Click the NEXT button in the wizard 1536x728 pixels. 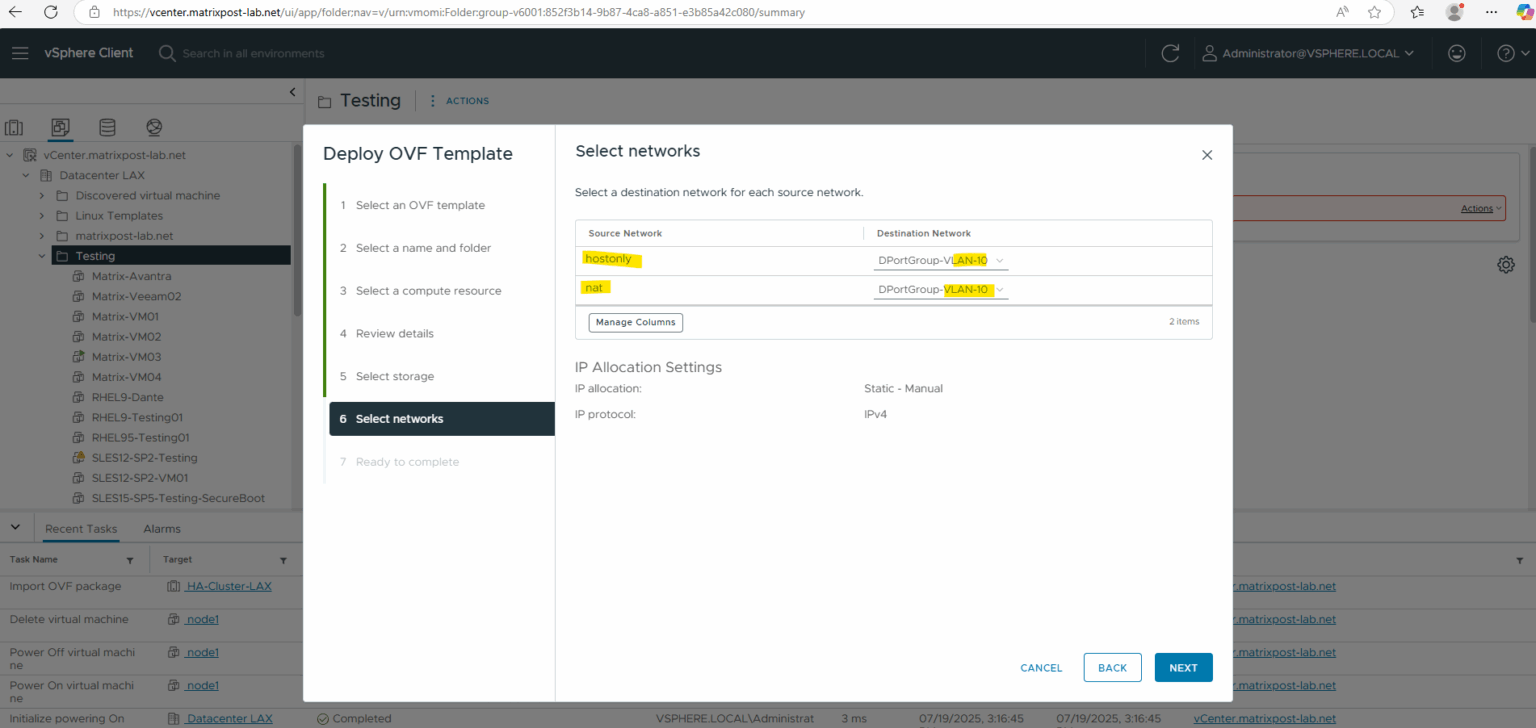[x=1183, y=667]
